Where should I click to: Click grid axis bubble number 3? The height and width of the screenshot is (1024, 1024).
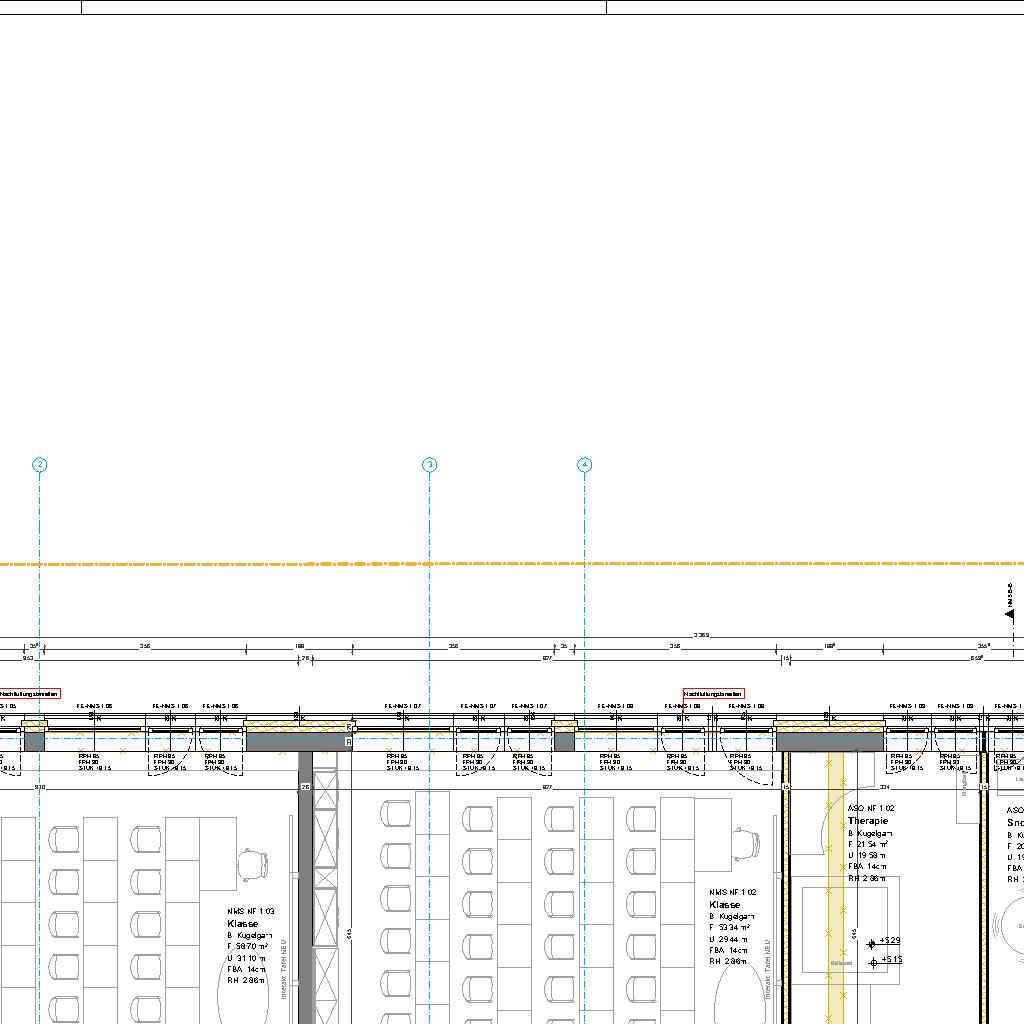429,464
